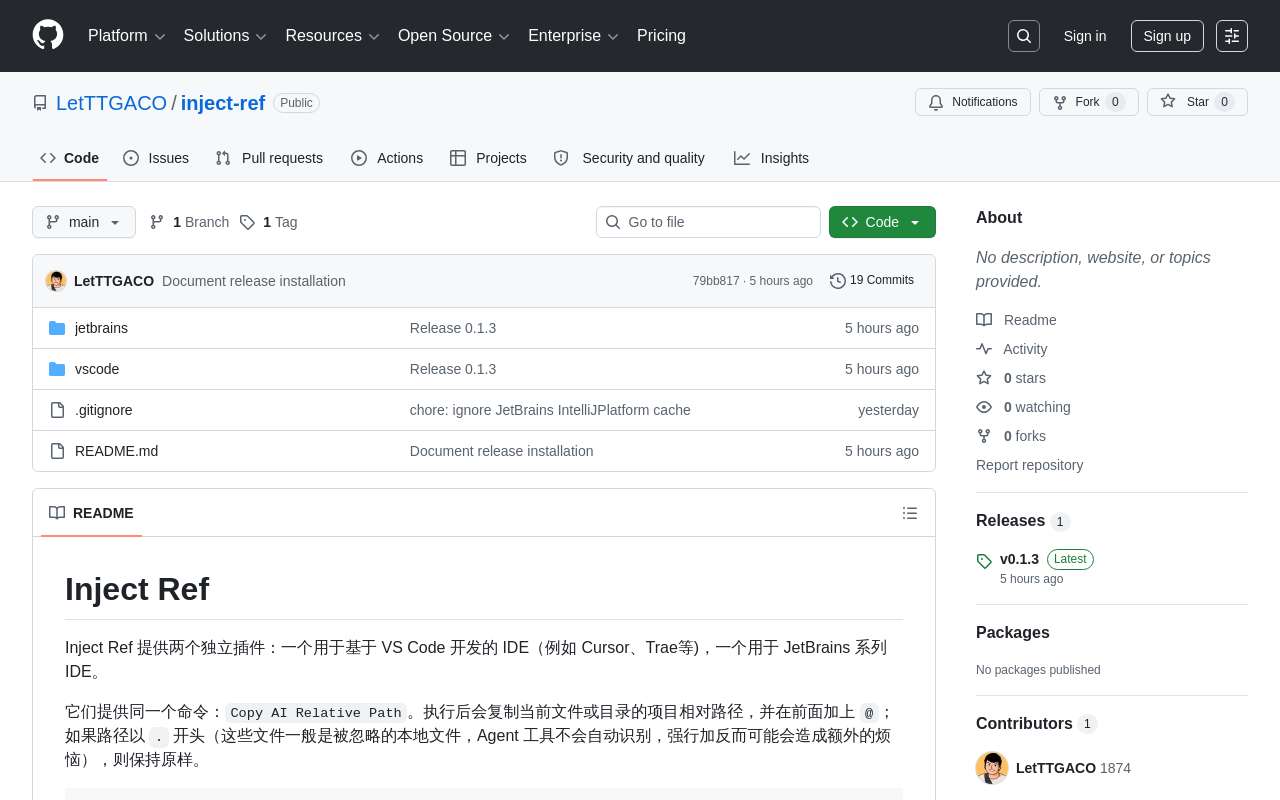Expand the Enterprise menu
The width and height of the screenshot is (1280, 800).
tap(573, 36)
